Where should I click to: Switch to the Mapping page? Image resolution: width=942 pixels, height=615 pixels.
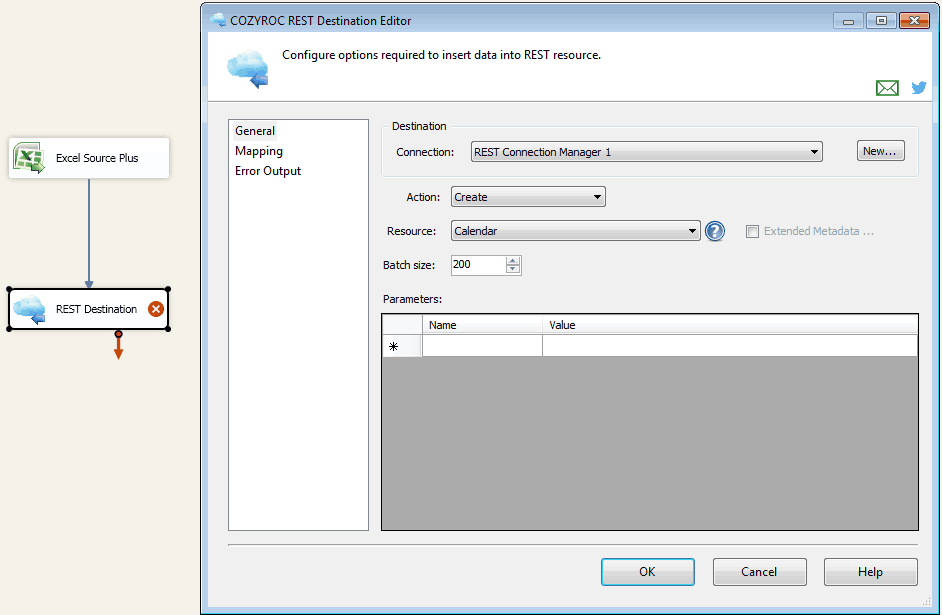(259, 151)
